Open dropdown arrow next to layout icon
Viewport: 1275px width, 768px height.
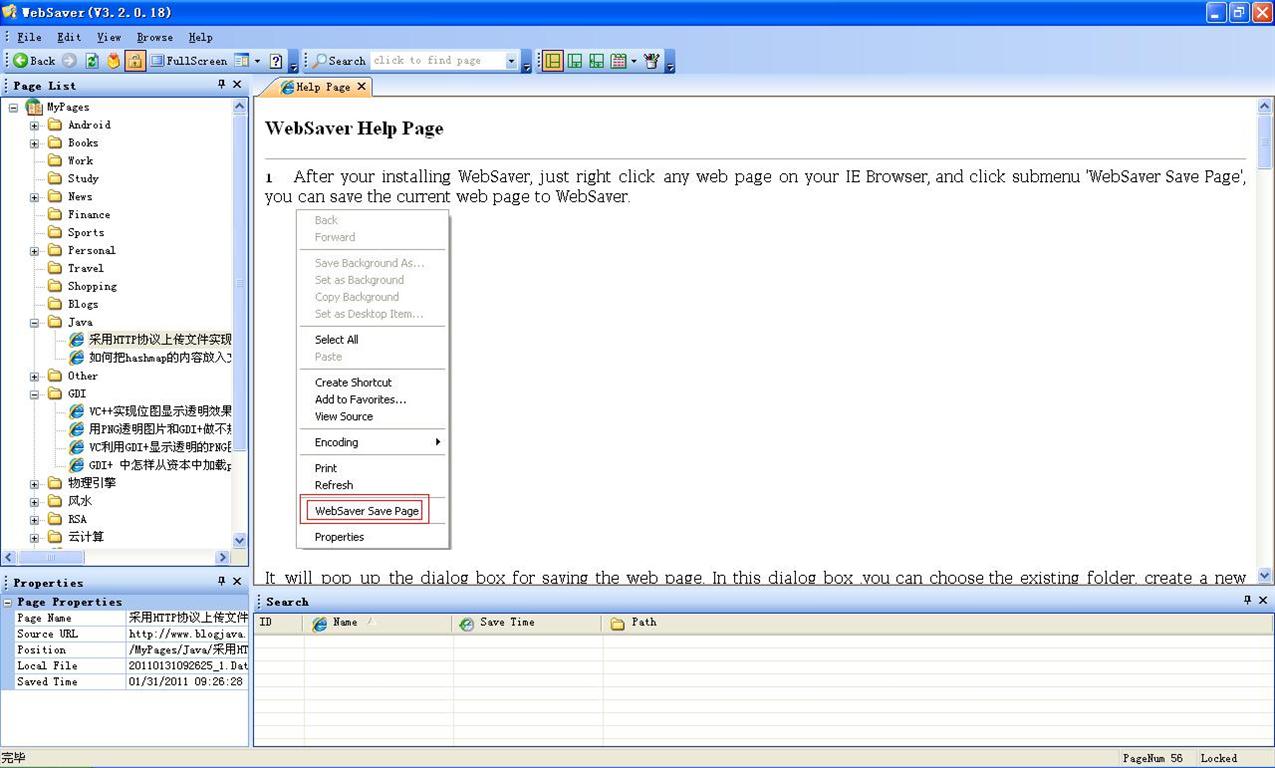257,61
